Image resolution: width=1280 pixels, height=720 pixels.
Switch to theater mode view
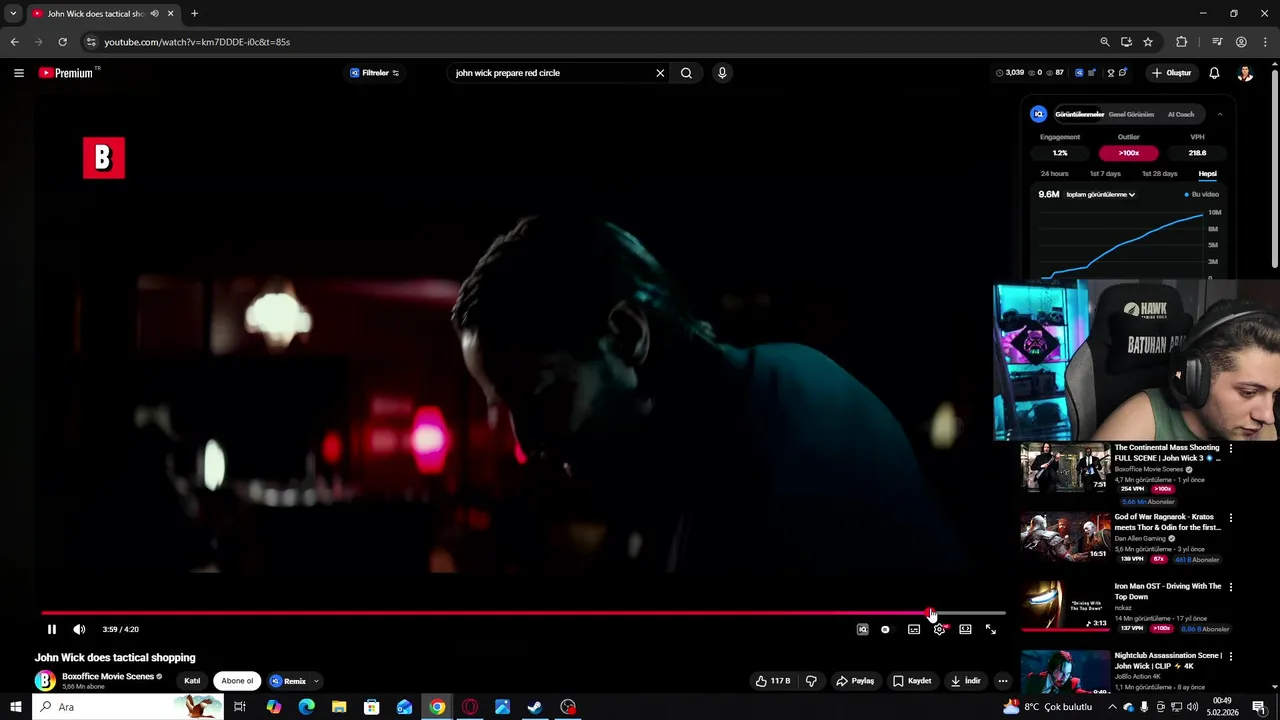tap(965, 629)
